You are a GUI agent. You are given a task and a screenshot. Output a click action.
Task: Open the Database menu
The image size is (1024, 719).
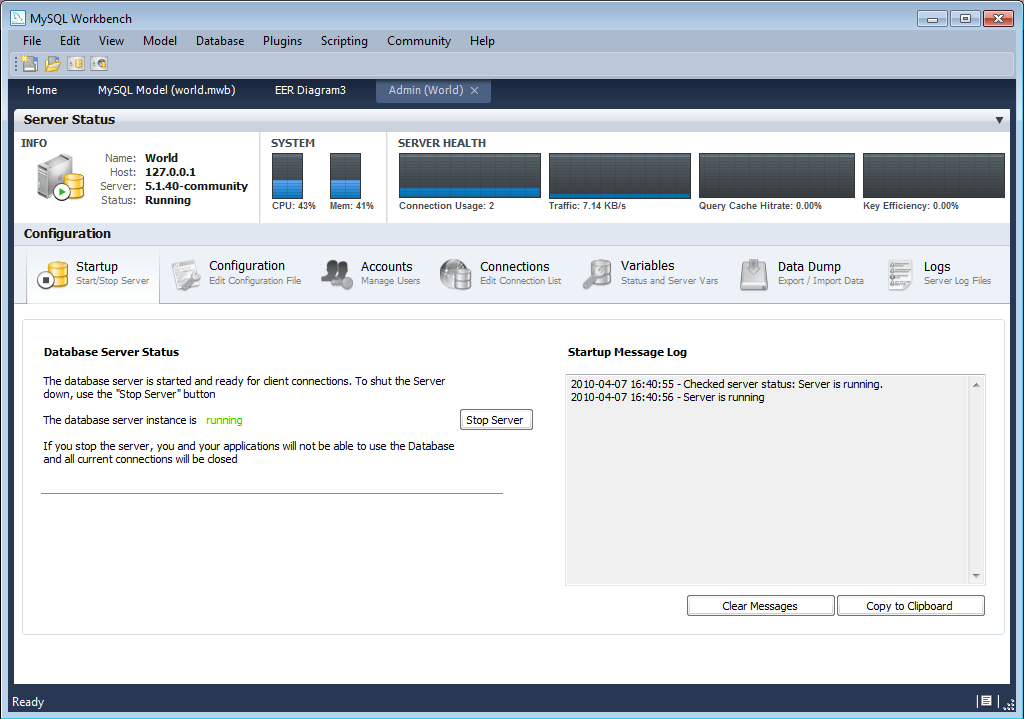(x=219, y=41)
